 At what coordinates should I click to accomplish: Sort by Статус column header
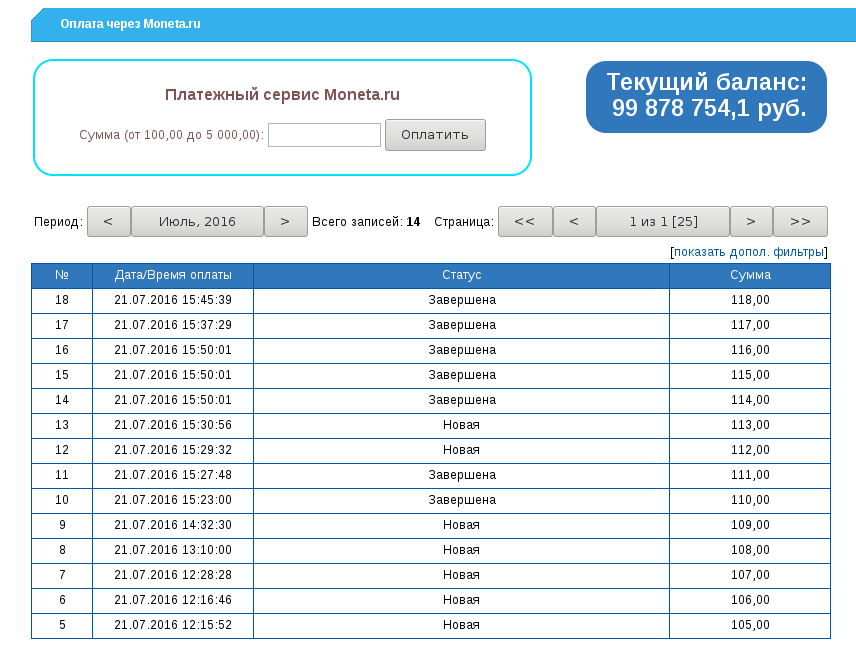coord(461,275)
